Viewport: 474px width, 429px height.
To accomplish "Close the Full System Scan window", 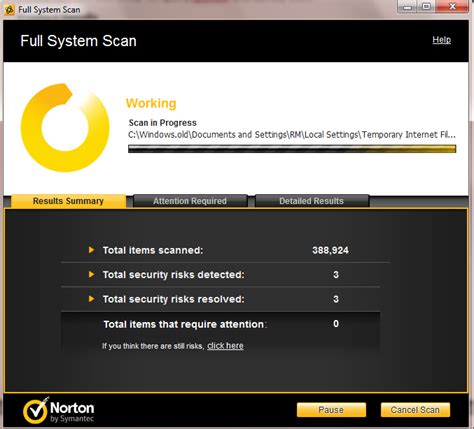I will [x=452, y=7].
